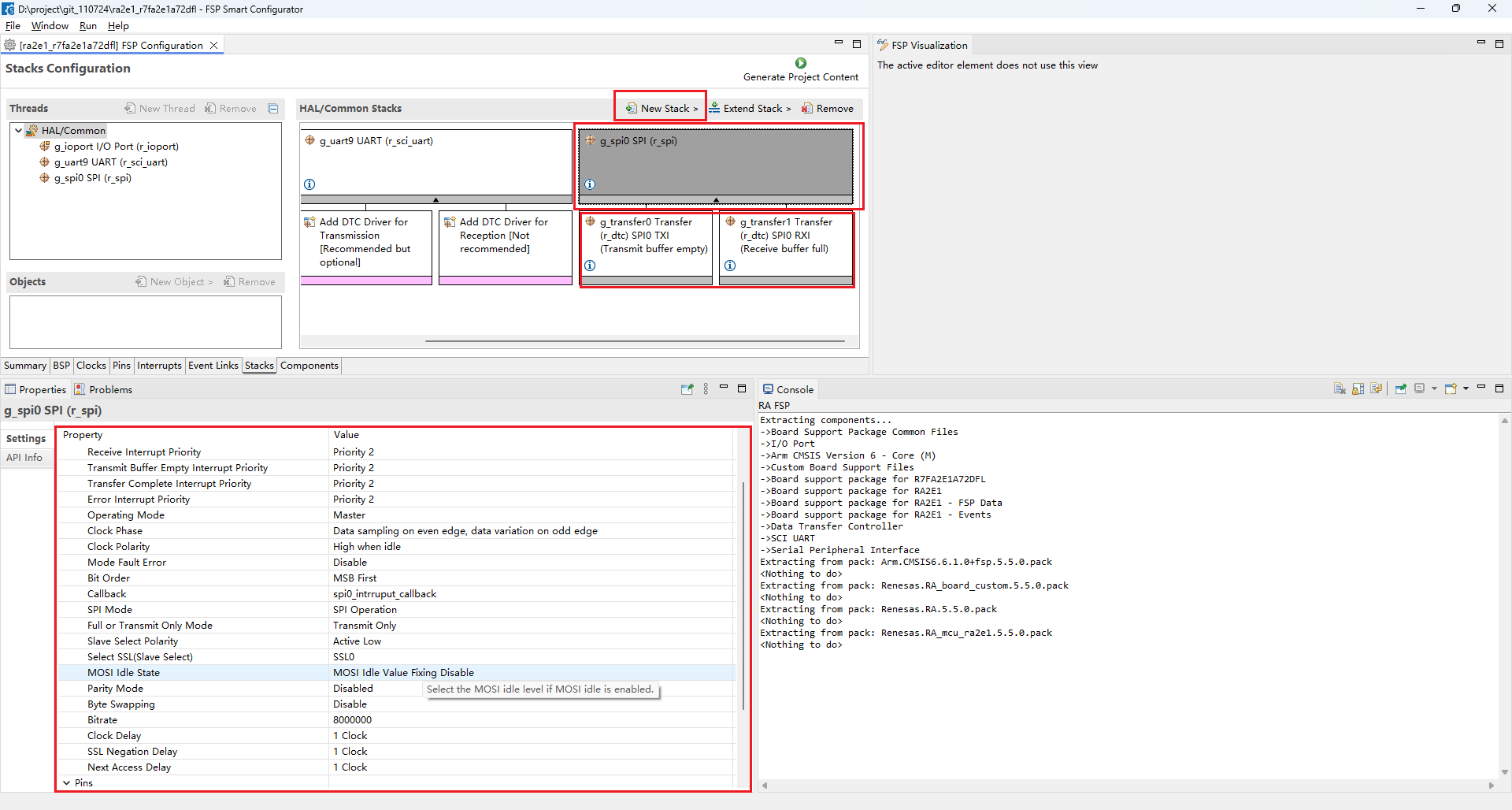
Task: Select the g_transfer0 Transfer SPI0 TXI block
Action: pos(647,247)
